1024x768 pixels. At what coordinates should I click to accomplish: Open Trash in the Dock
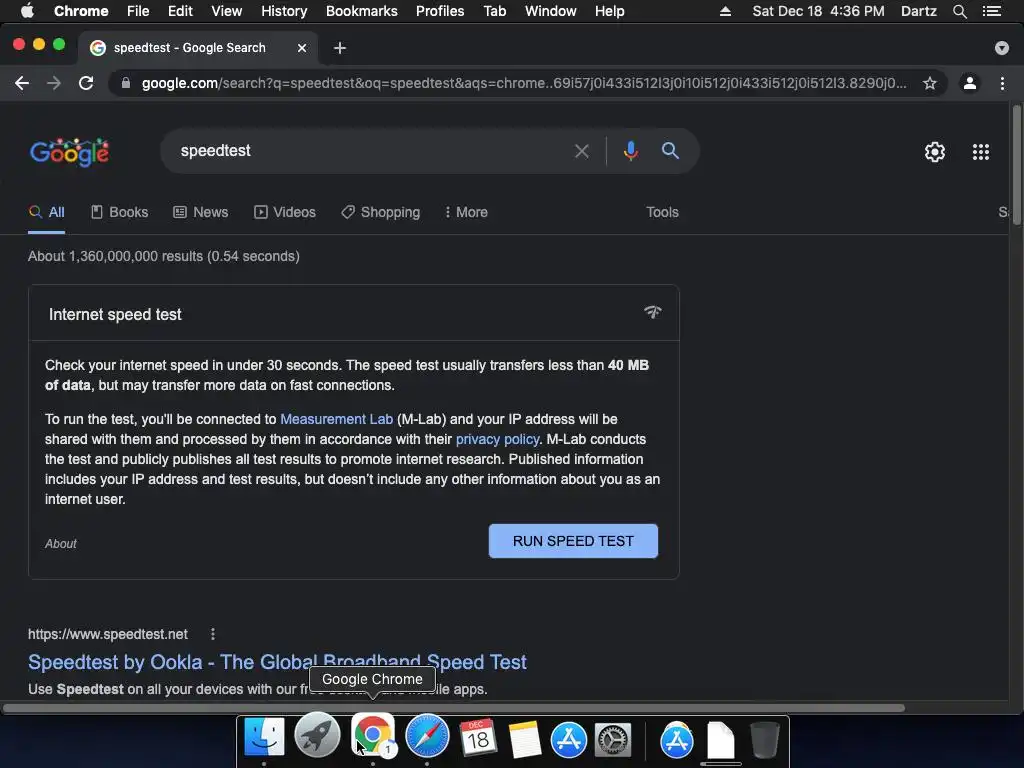[764, 740]
